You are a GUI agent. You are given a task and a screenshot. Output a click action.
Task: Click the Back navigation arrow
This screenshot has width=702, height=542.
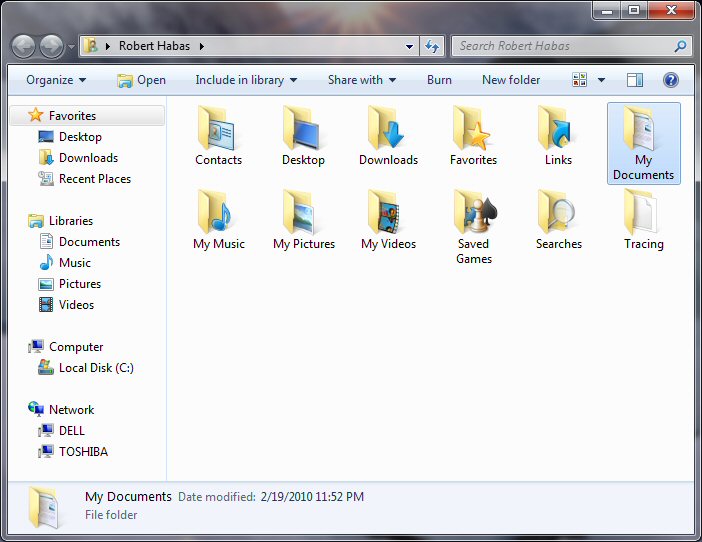coord(24,46)
